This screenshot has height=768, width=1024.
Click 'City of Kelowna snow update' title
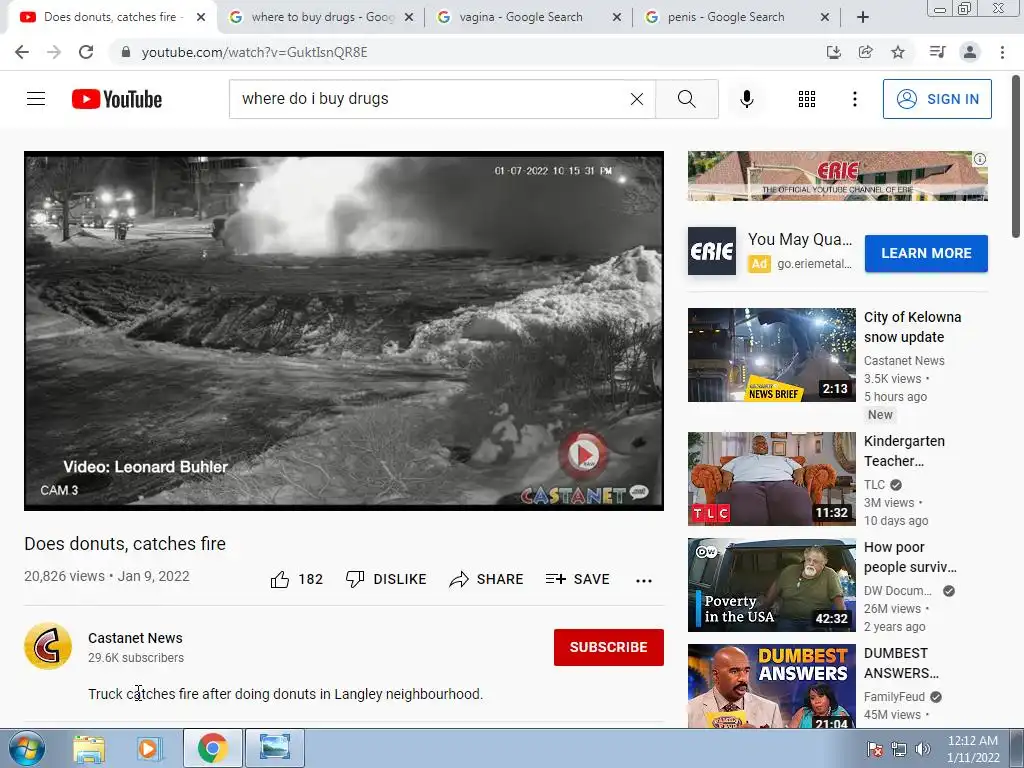tap(912, 327)
